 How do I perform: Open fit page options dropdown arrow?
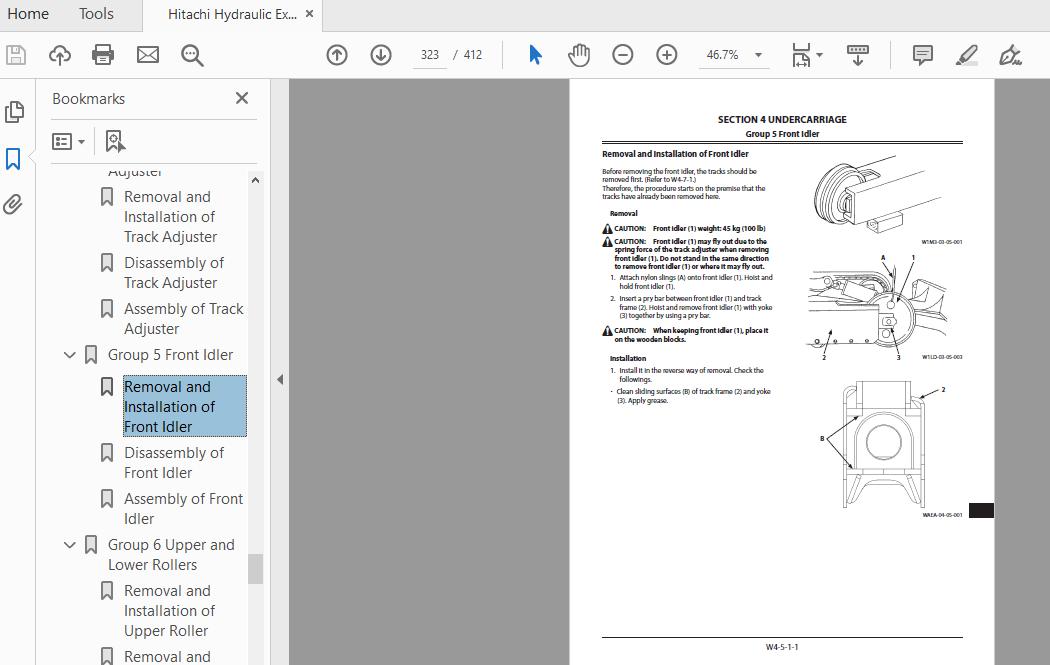pos(820,55)
